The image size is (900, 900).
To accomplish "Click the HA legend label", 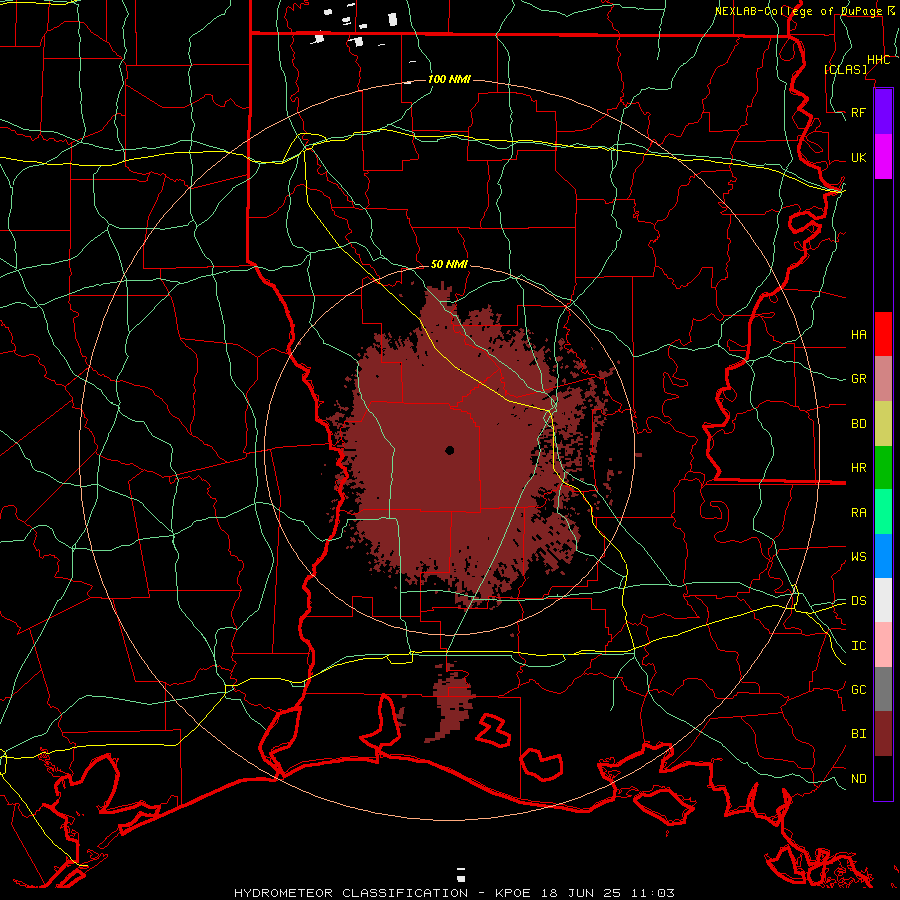I will coord(858,334).
